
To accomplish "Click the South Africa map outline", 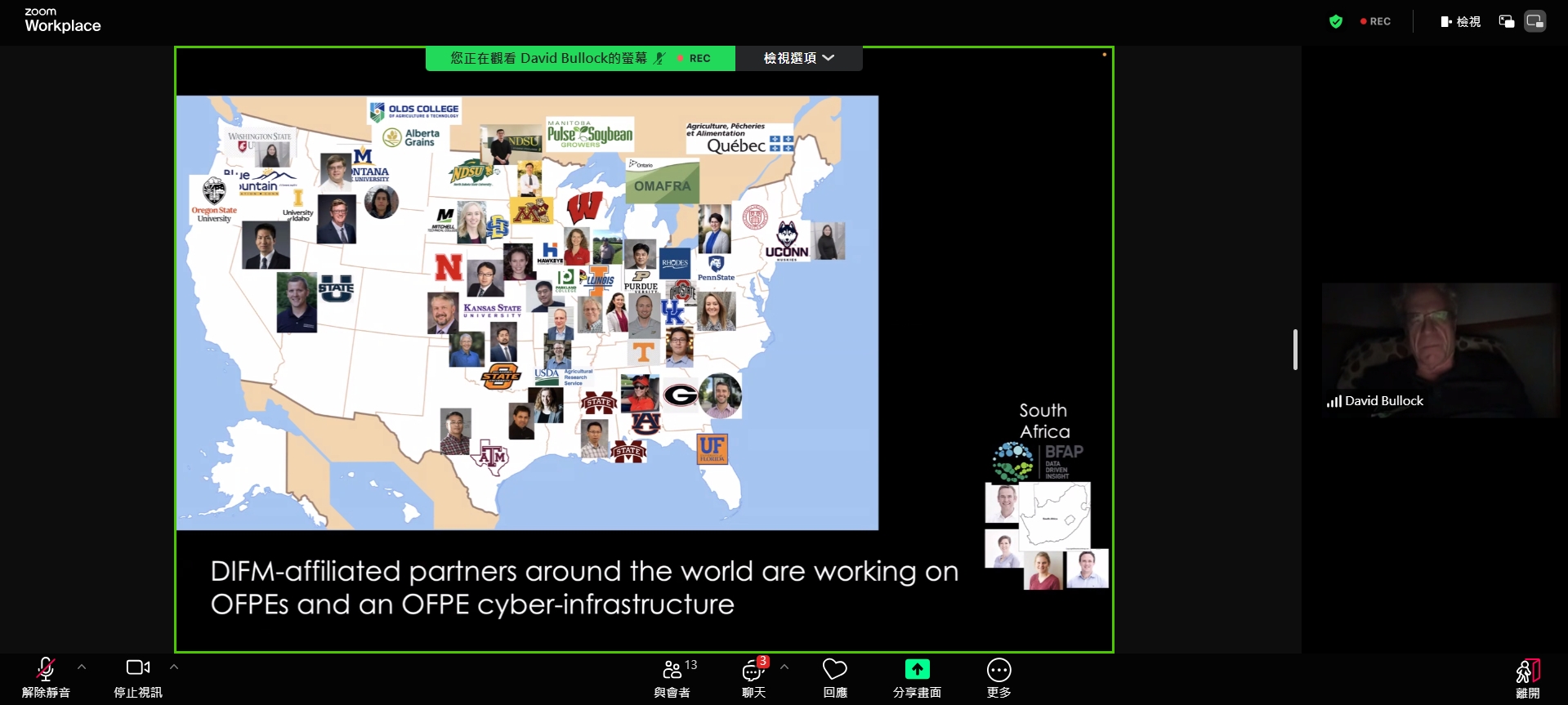I will pos(1055,515).
